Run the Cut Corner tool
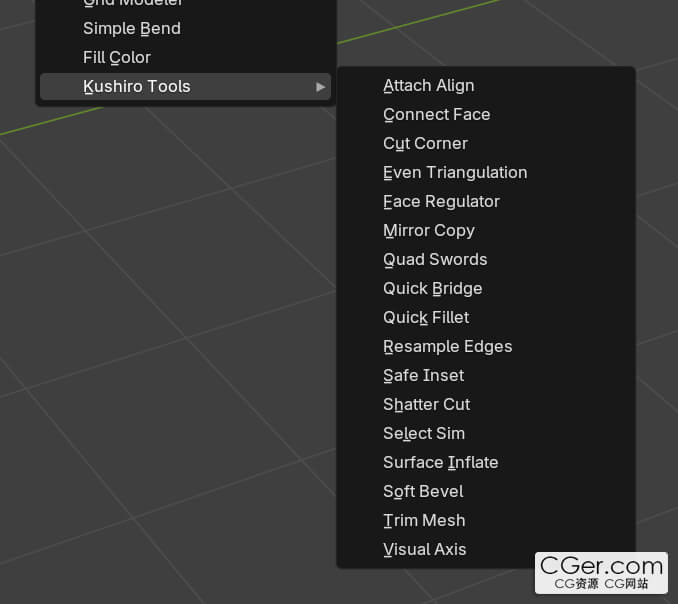The height and width of the screenshot is (604, 678). [x=486, y=144]
